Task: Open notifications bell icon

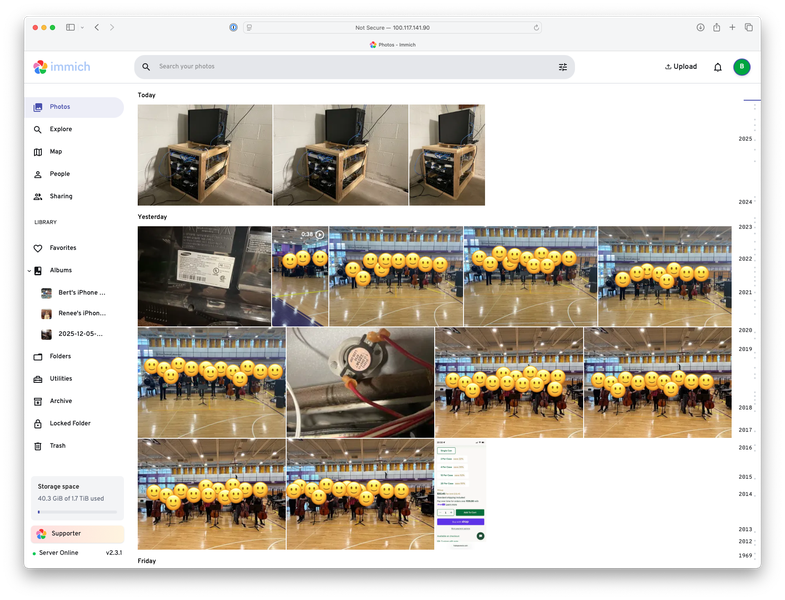Action: pyautogui.click(x=717, y=67)
